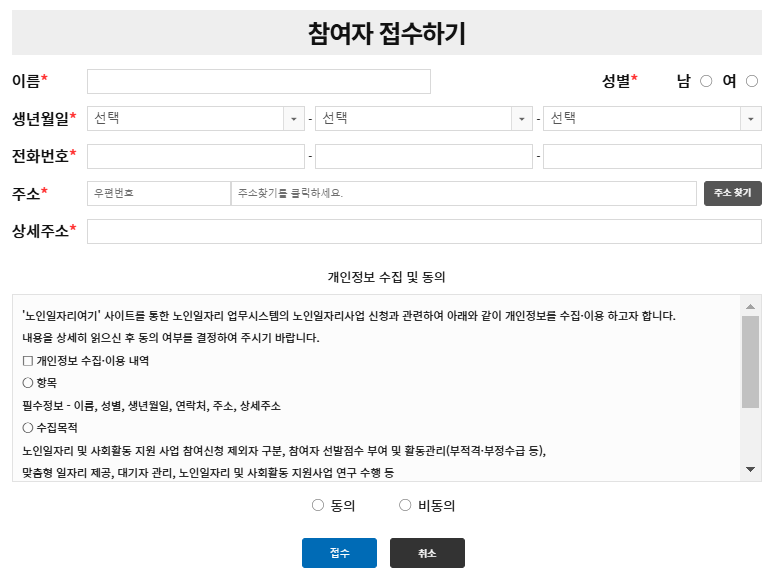The height and width of the screenshot is (579, 775).
Task: Click the 개인정보 수집 및 동의 heading
Action: [x=387, y=277]
